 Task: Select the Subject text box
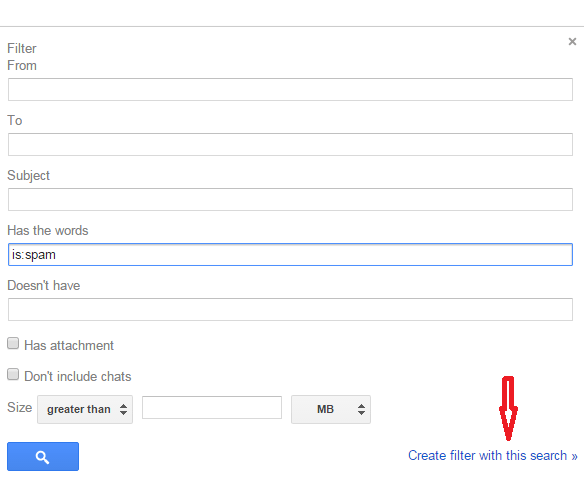pos(290,200)
